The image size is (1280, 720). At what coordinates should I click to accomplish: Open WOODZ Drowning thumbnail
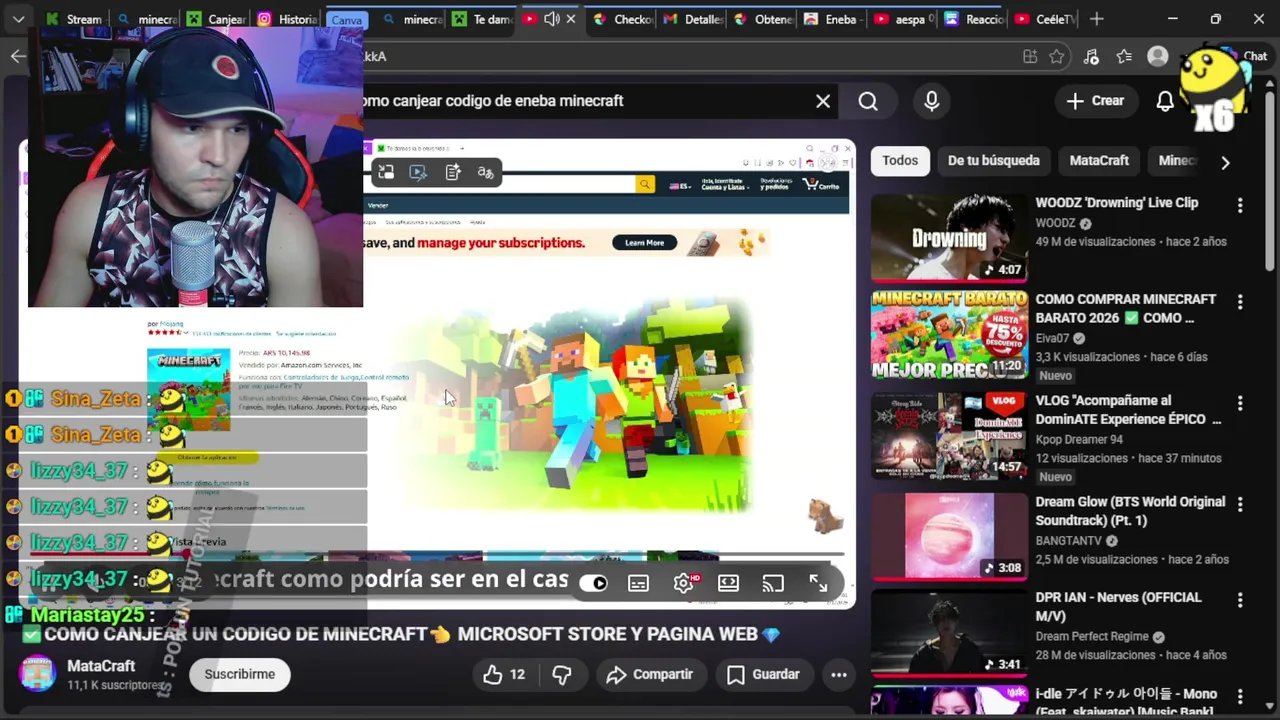click(x=949, y=237)
